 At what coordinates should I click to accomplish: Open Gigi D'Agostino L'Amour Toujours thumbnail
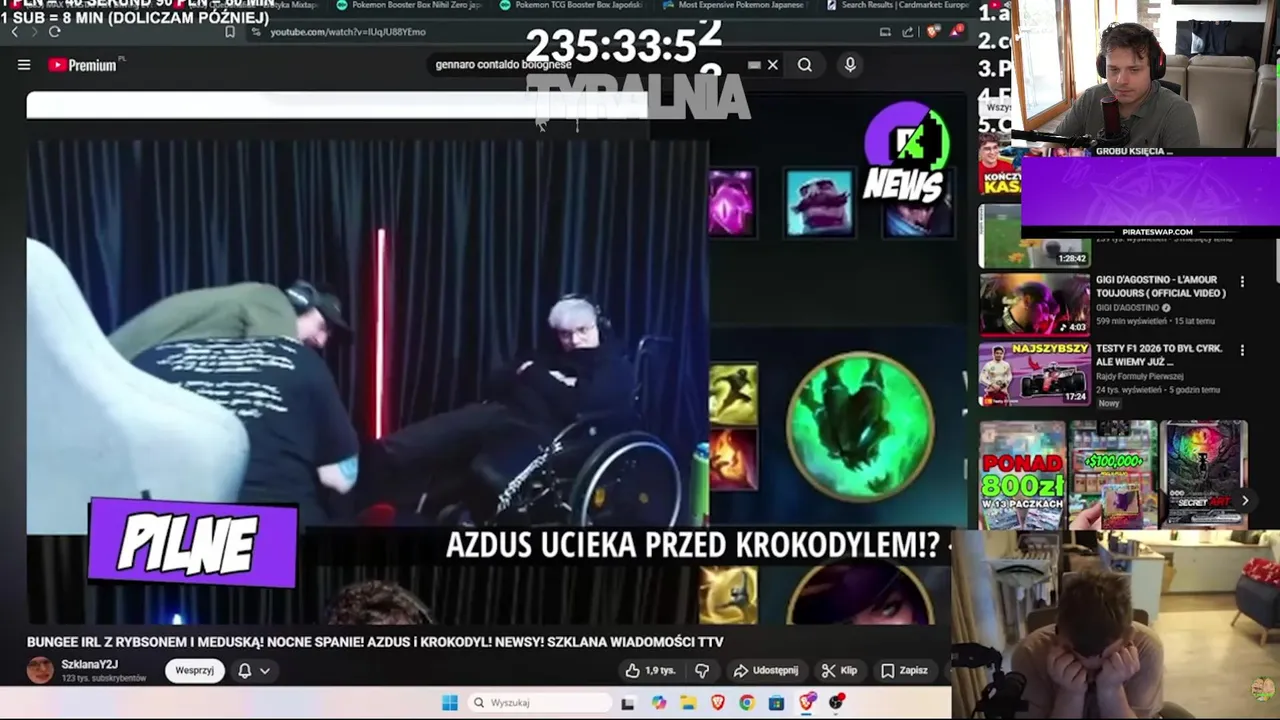[x=1034, y=304]
